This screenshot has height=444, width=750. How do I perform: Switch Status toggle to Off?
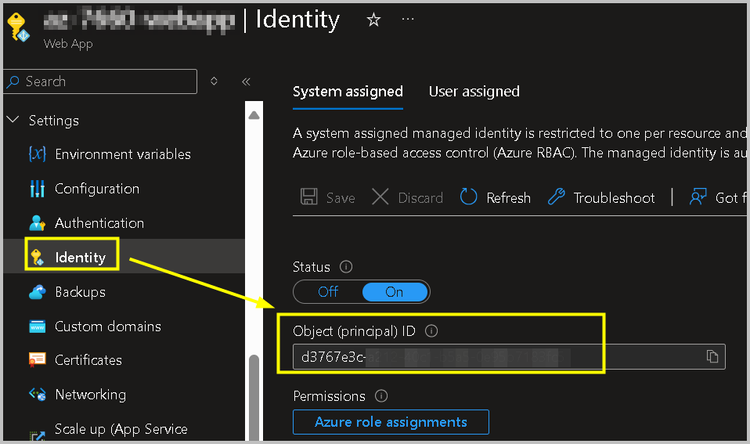[328, 292]
